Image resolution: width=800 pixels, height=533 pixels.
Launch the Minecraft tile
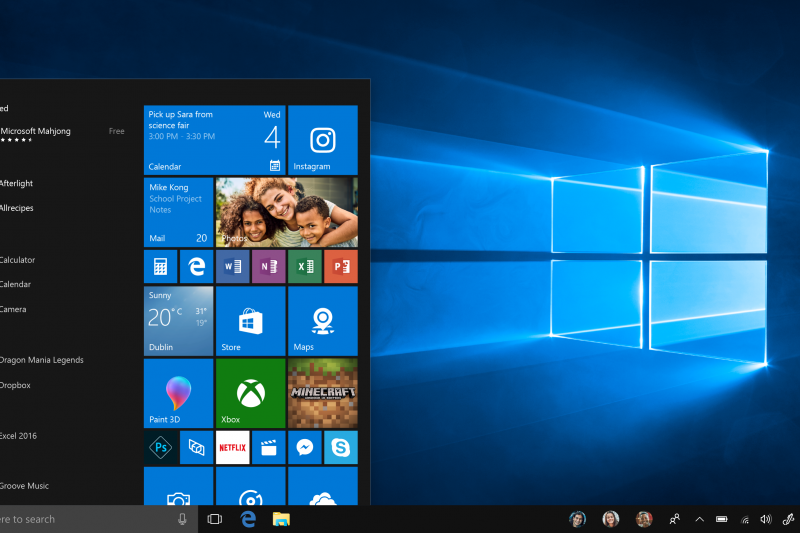[322, 393]
